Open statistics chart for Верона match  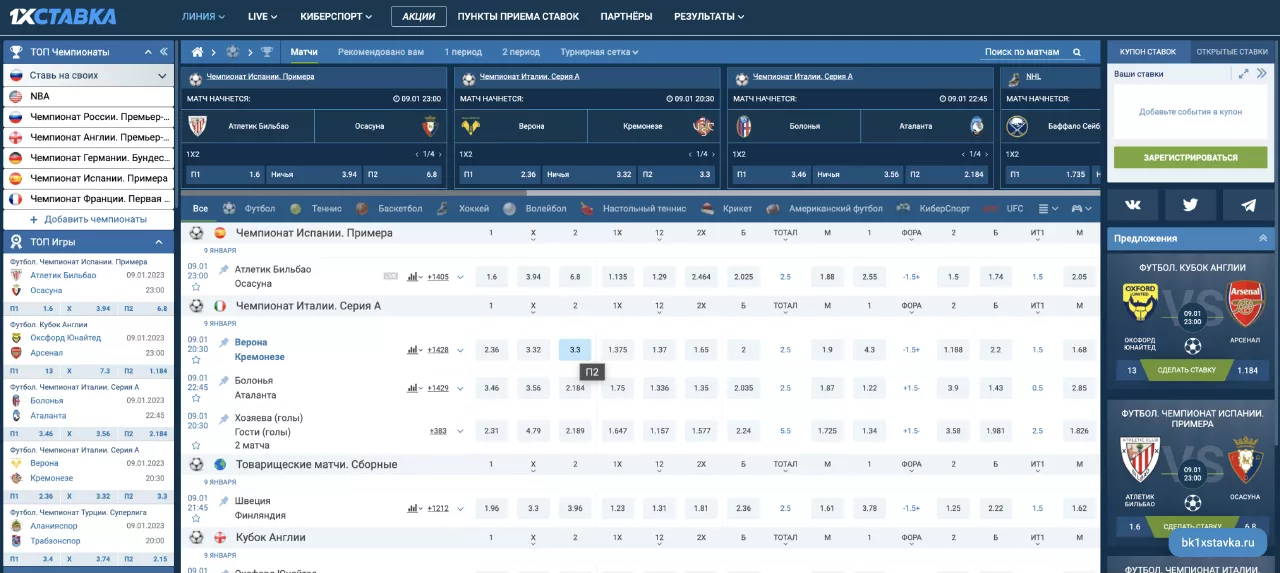(x=414, y=350)
